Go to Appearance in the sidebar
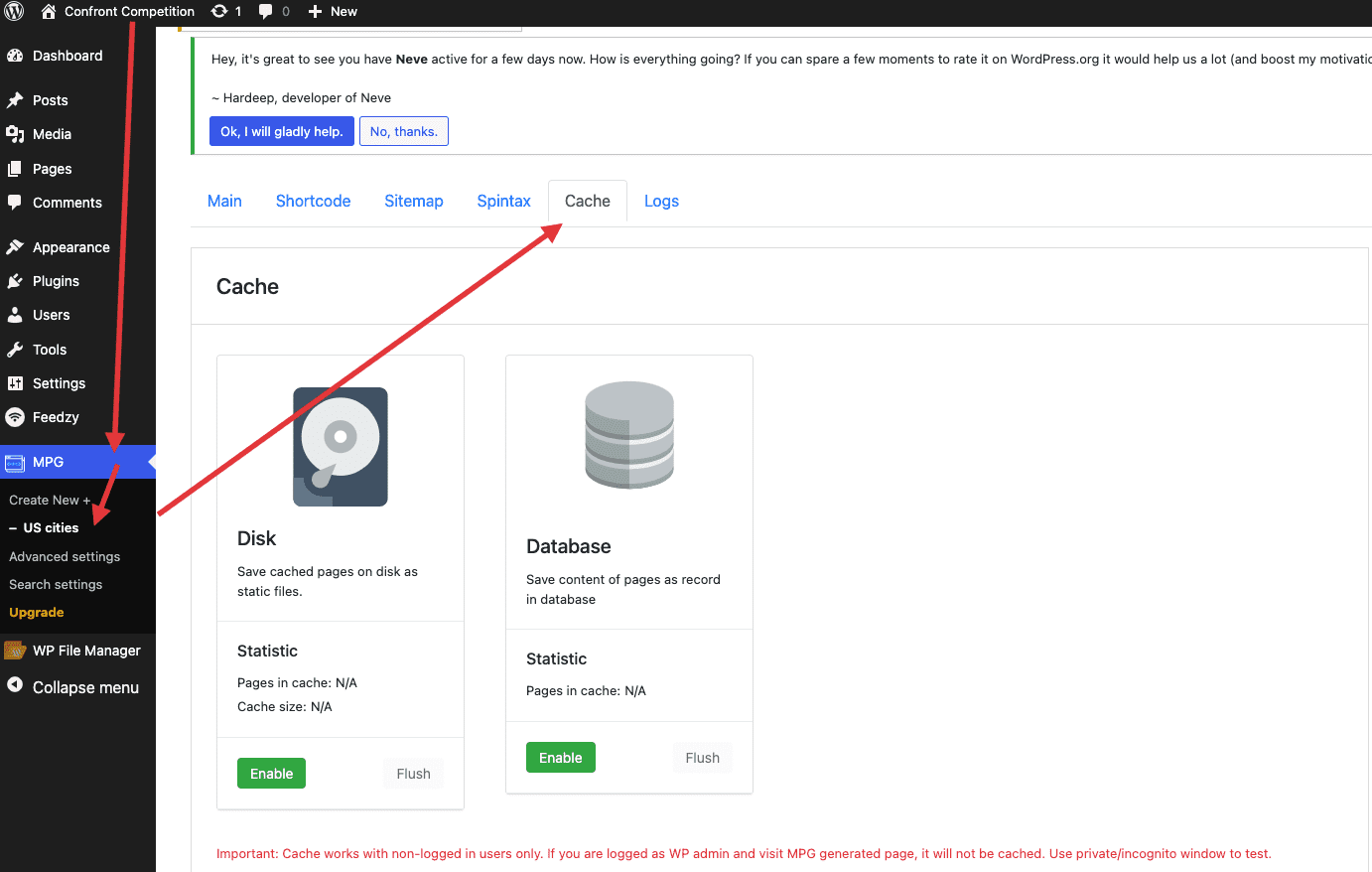 (70, 247)
